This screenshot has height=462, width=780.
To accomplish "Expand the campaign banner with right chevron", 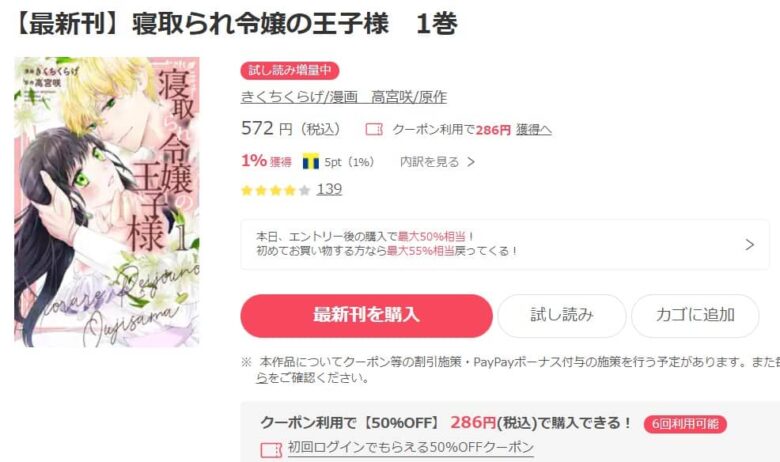I will (x=750, y=245).
